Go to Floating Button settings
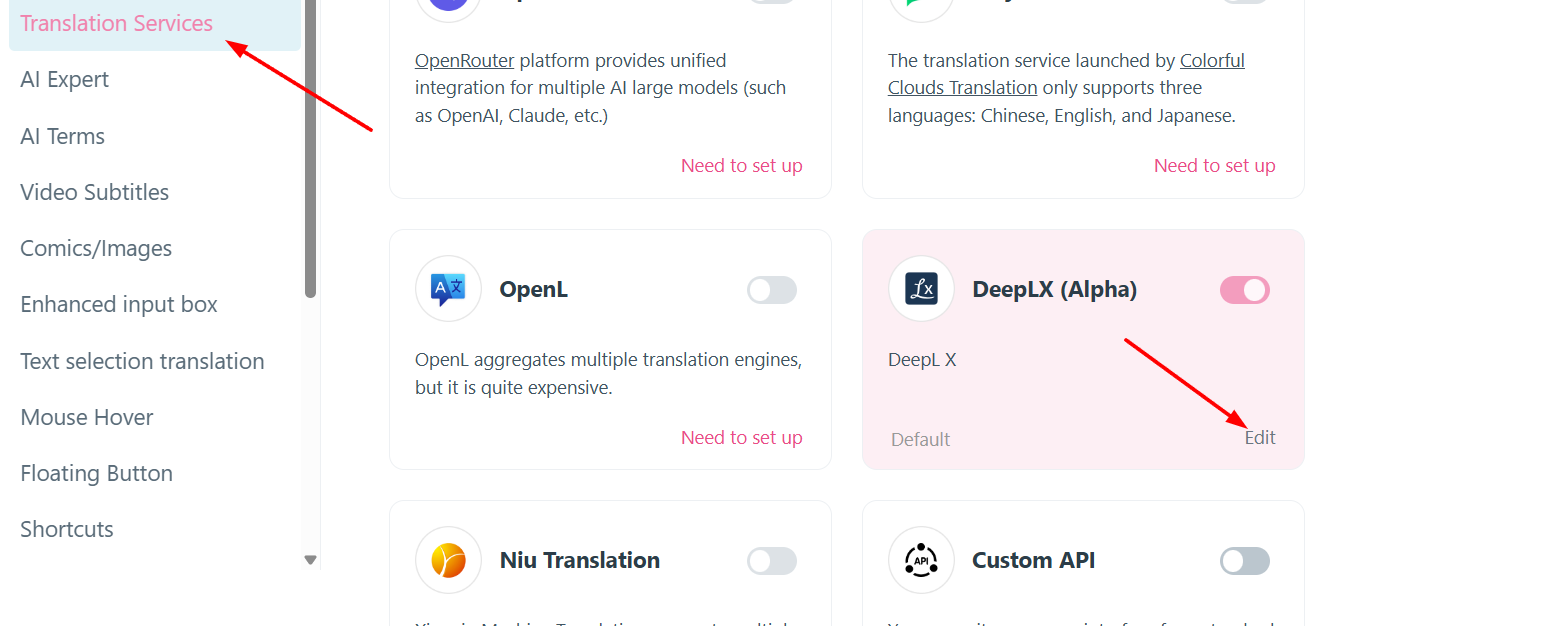Image resolution: width=1564 pixels, height=626 pixels. [x=97, y=473]
